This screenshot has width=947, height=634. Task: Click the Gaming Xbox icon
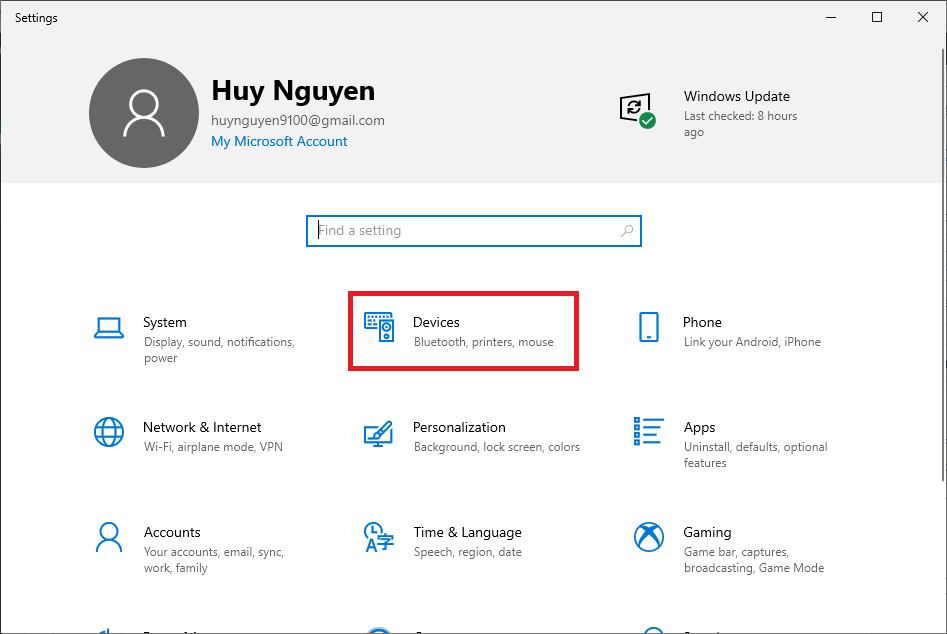[648, 537]
